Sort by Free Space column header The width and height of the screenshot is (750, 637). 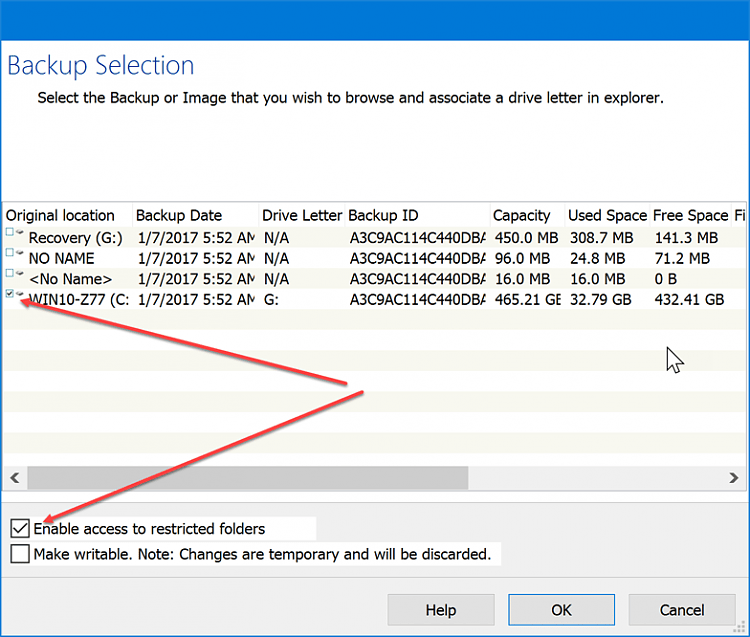click(691, 215)
